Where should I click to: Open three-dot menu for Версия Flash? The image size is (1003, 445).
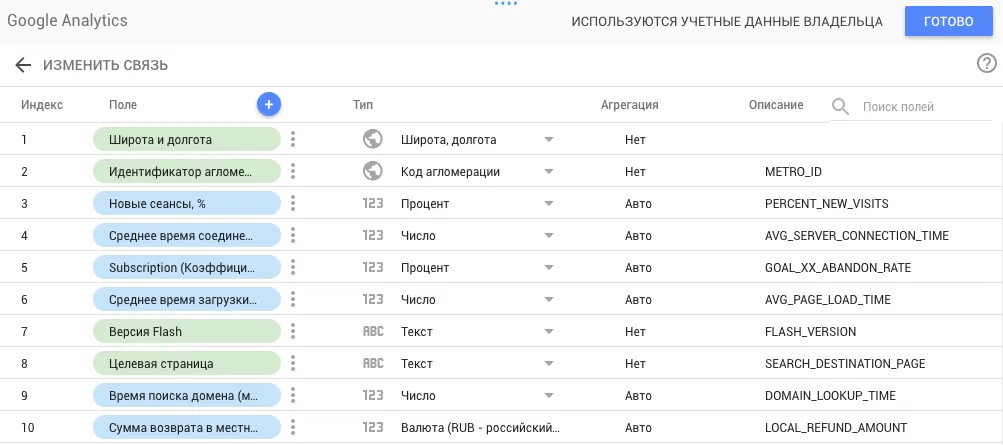click(x=293, y=331)
